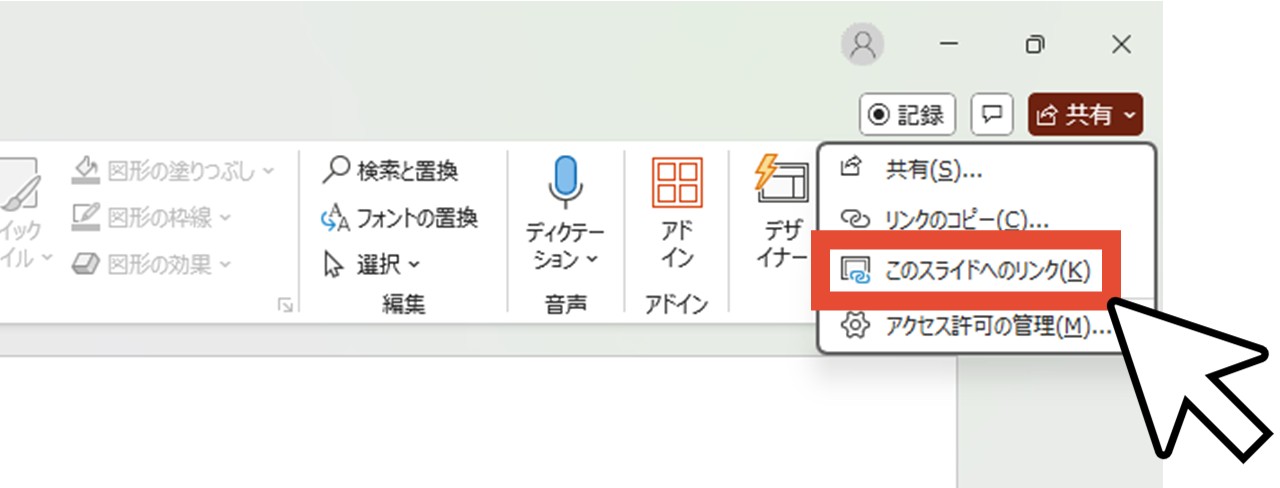The height and width of the screenshot is (488, 1280).
Task: Click the cursor arrow icon beside 選択
Action: coord(334,264)
